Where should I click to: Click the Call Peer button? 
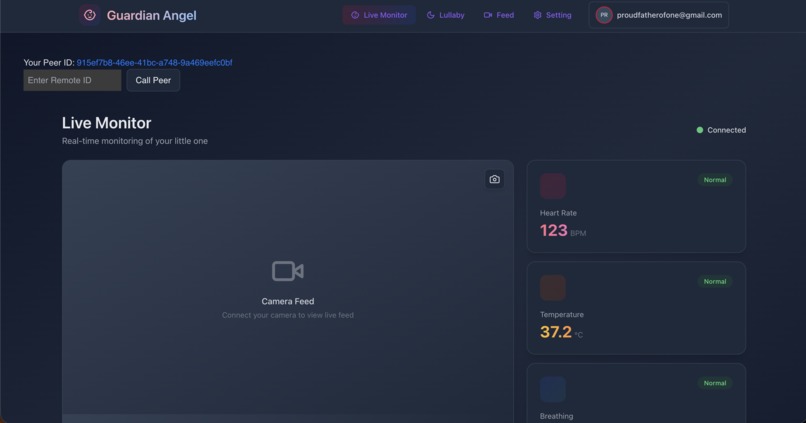tap(153, 80)
